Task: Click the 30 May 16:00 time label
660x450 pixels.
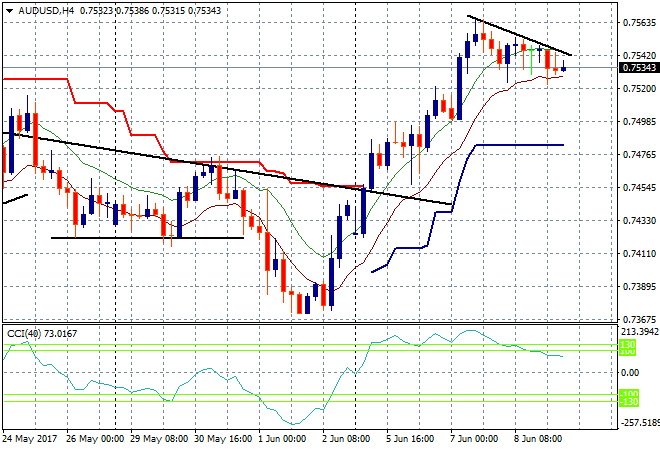Action: point(223,439)
